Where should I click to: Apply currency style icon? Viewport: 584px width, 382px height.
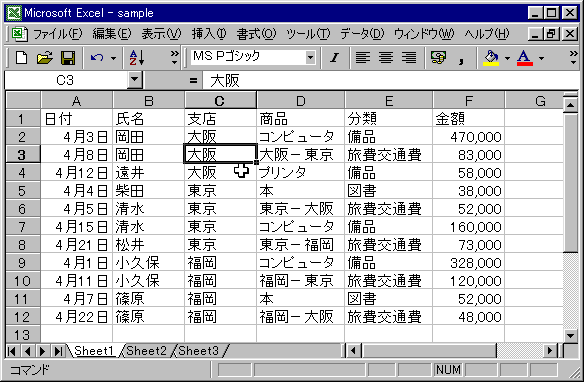pos(438,58)
